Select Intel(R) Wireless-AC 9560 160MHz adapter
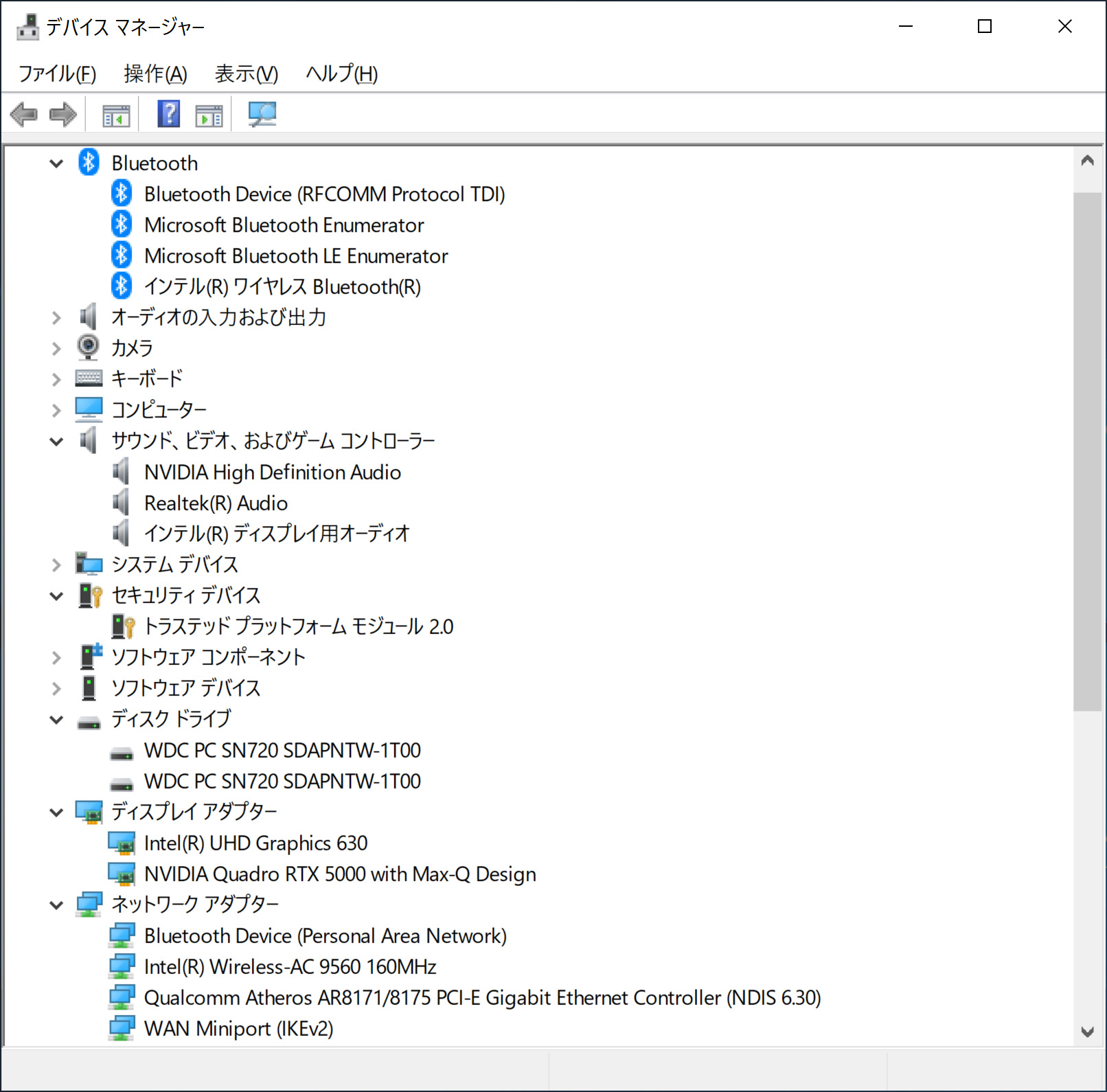 pyautogui.click(x=289, y=966)
